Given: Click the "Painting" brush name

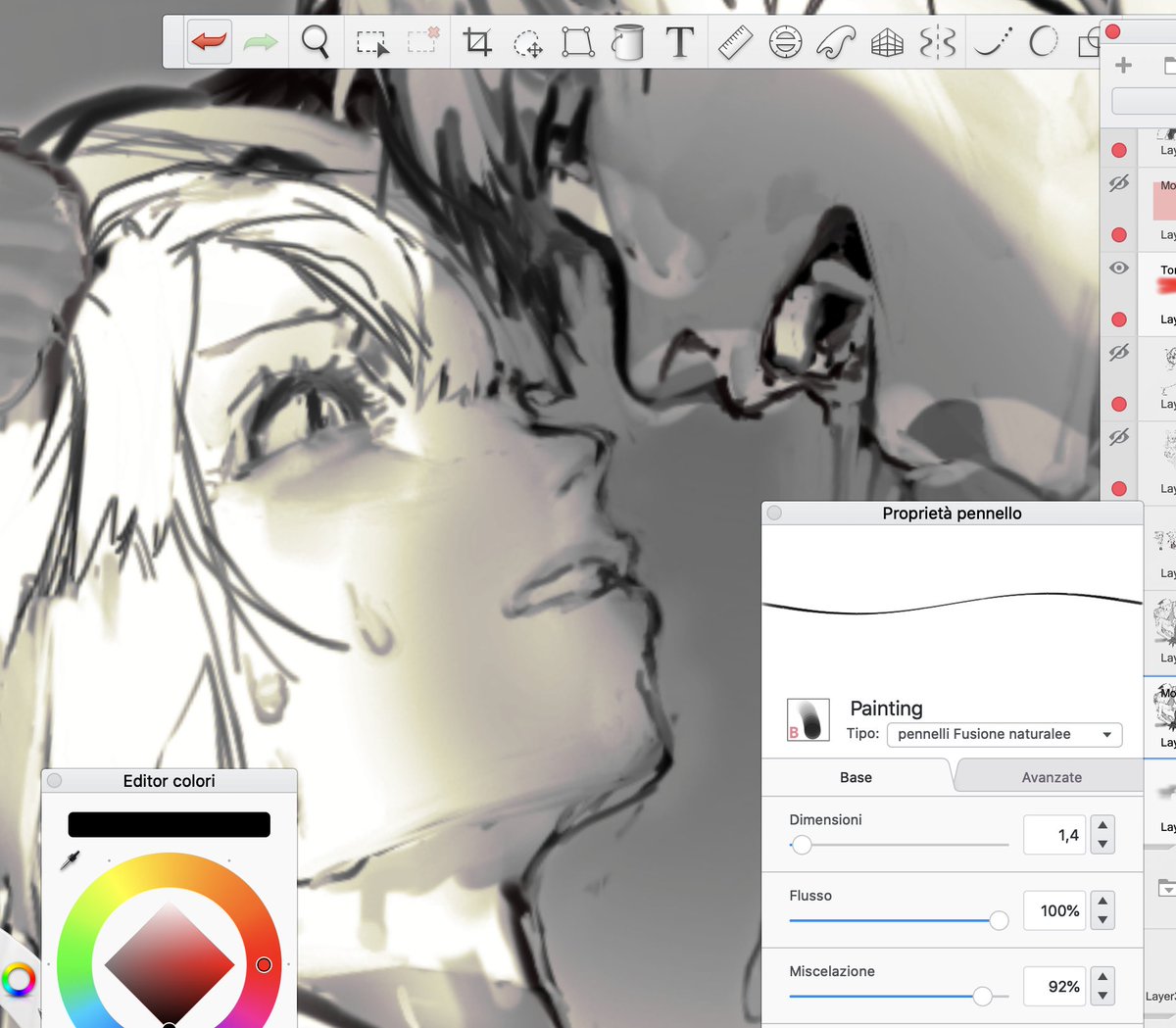Looking at the screenshot, I should point(886,708).
